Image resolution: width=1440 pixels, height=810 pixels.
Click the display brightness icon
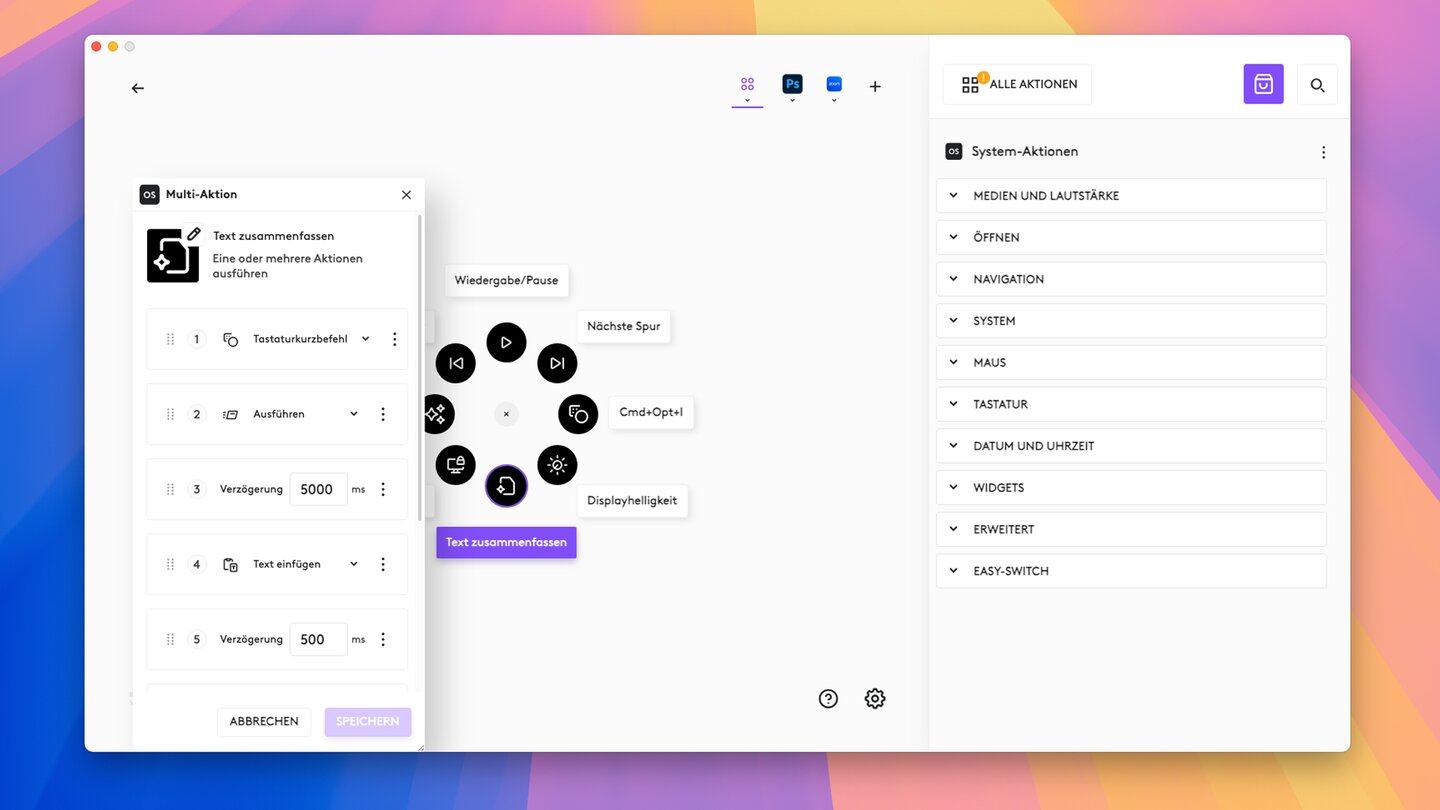click(x=557, y=465)
